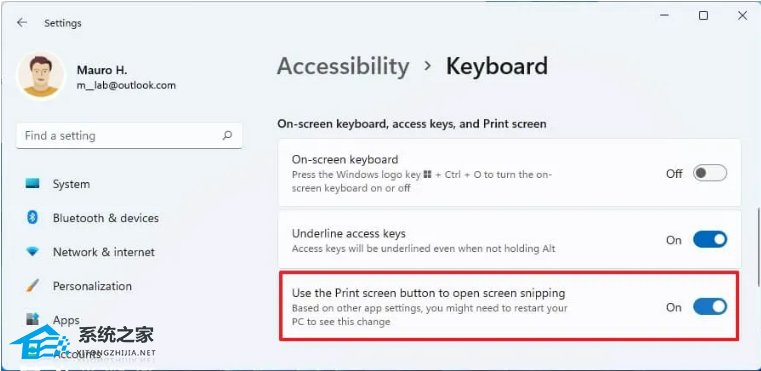This screenshot has height=371, width=761.
Task: Click the Bluetooth icon in sidebar
Action: 33,218
